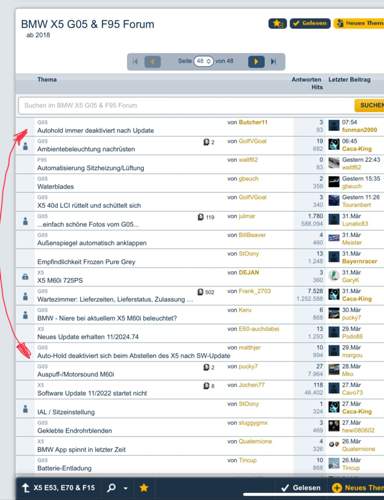This screenshot has width=384, height=500.
Task: Sort by Hits column header
Action: (317, 87)
